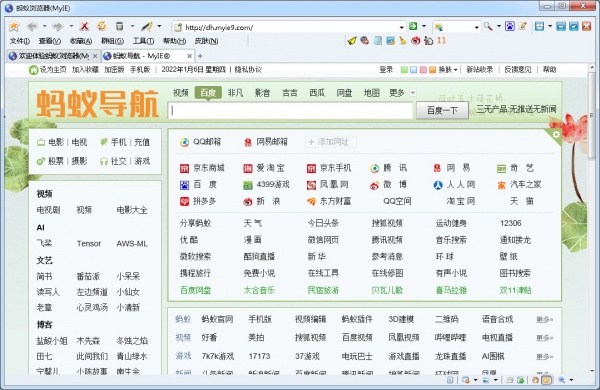
Task: Click the Baidu search input field
Action: tap(291, 111)
